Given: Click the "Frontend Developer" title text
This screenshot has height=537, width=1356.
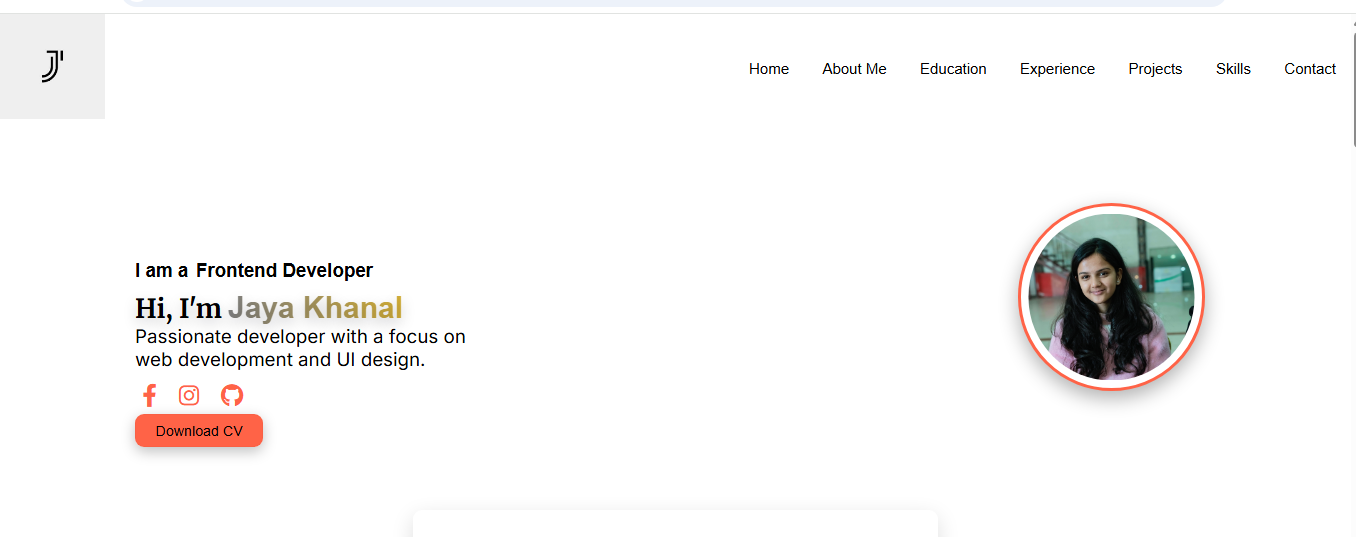Looking at the screenshot, I should click(x=284, y=271).
